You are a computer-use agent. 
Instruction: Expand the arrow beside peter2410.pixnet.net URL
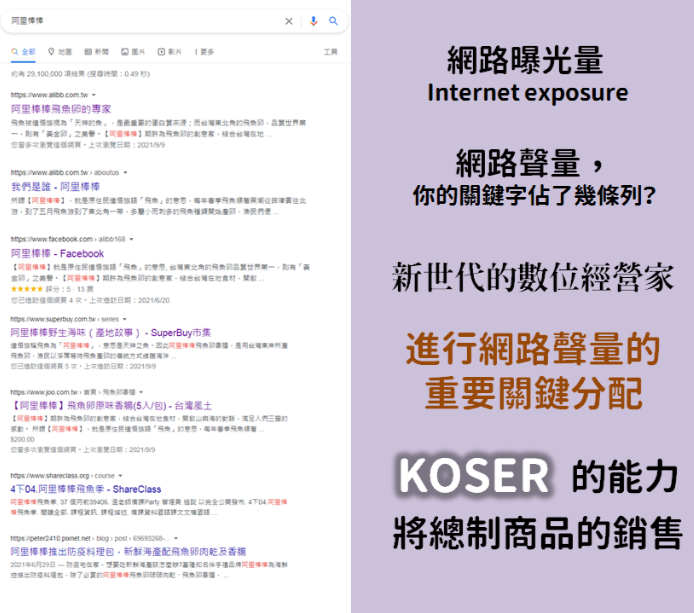pyautogui.click(x=176, y=539)
